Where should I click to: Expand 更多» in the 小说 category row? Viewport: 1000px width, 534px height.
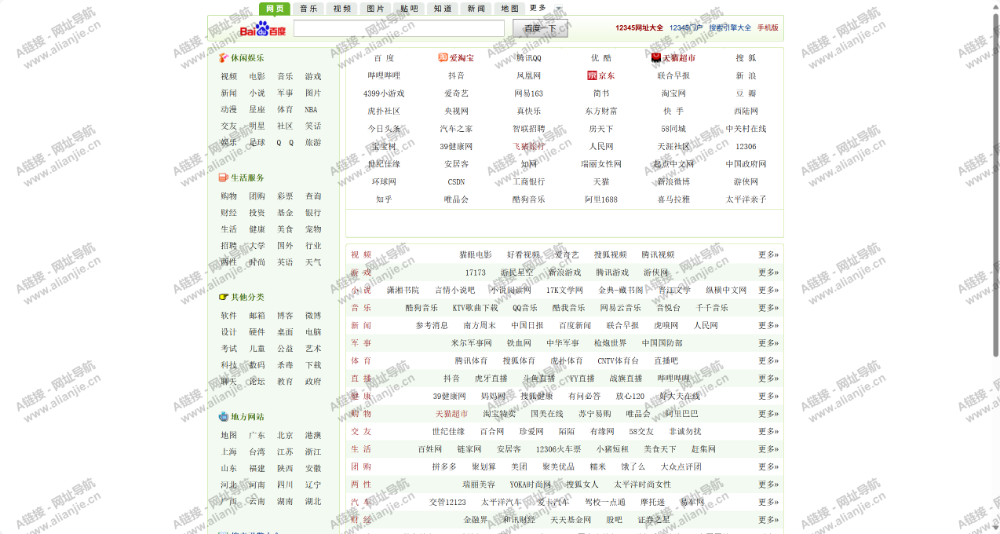[x=768, y=290]
